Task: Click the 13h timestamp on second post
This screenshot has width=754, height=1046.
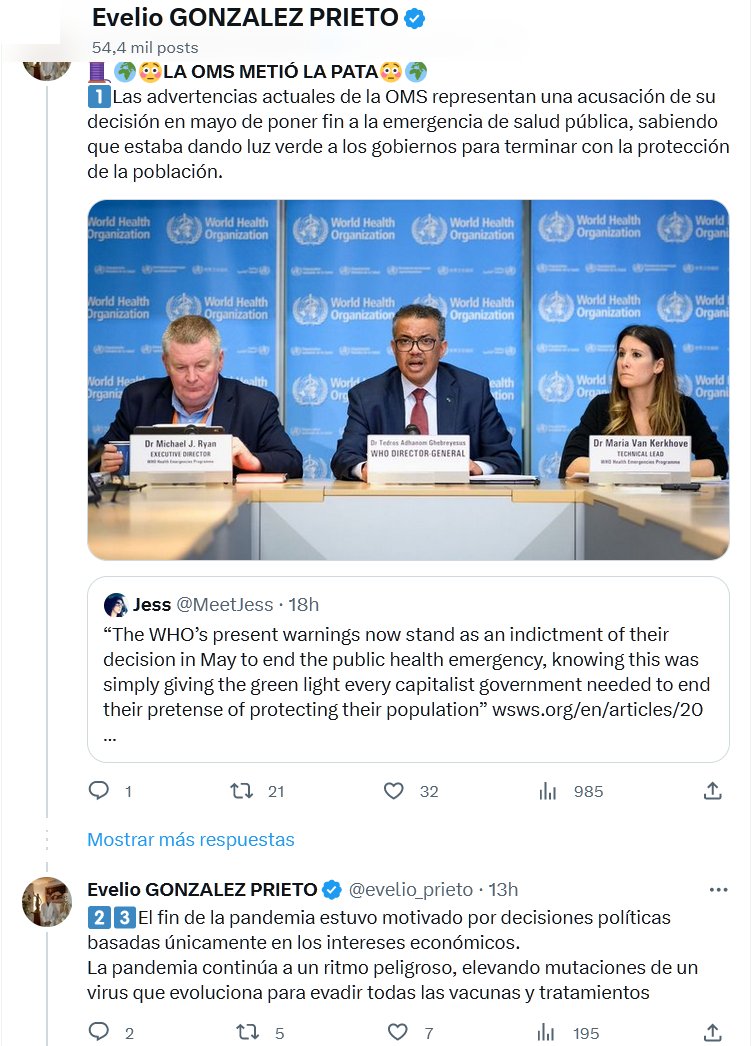Action: (503, 889)
